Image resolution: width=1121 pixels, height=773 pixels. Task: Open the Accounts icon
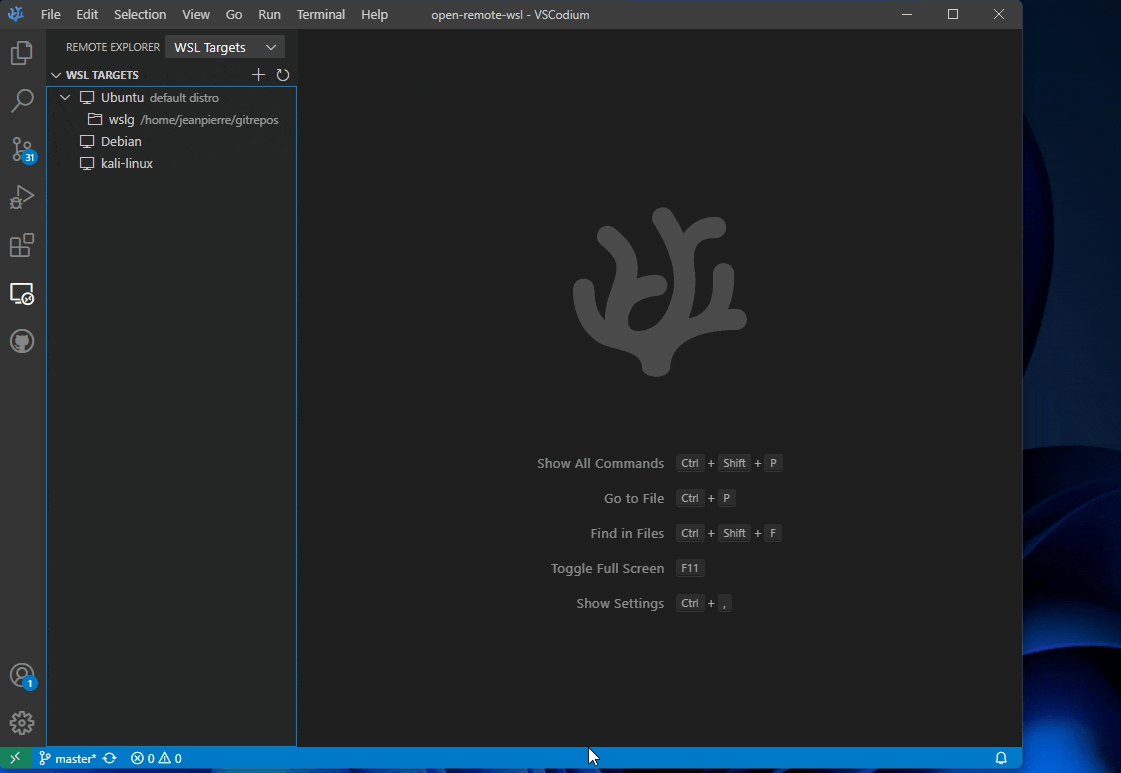[x=22, y=675]
